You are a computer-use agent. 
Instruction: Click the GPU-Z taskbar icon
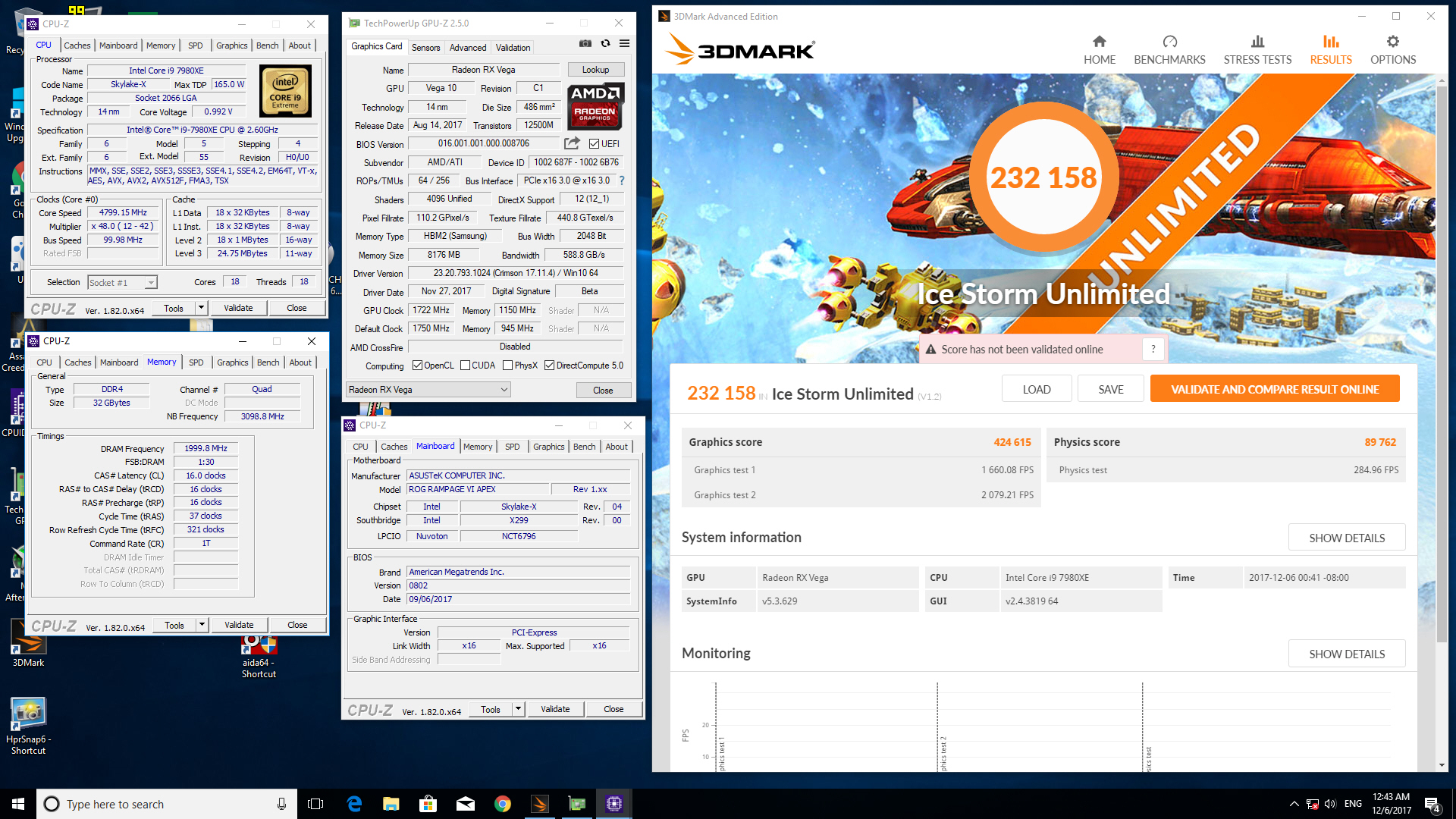coord(577,804)
